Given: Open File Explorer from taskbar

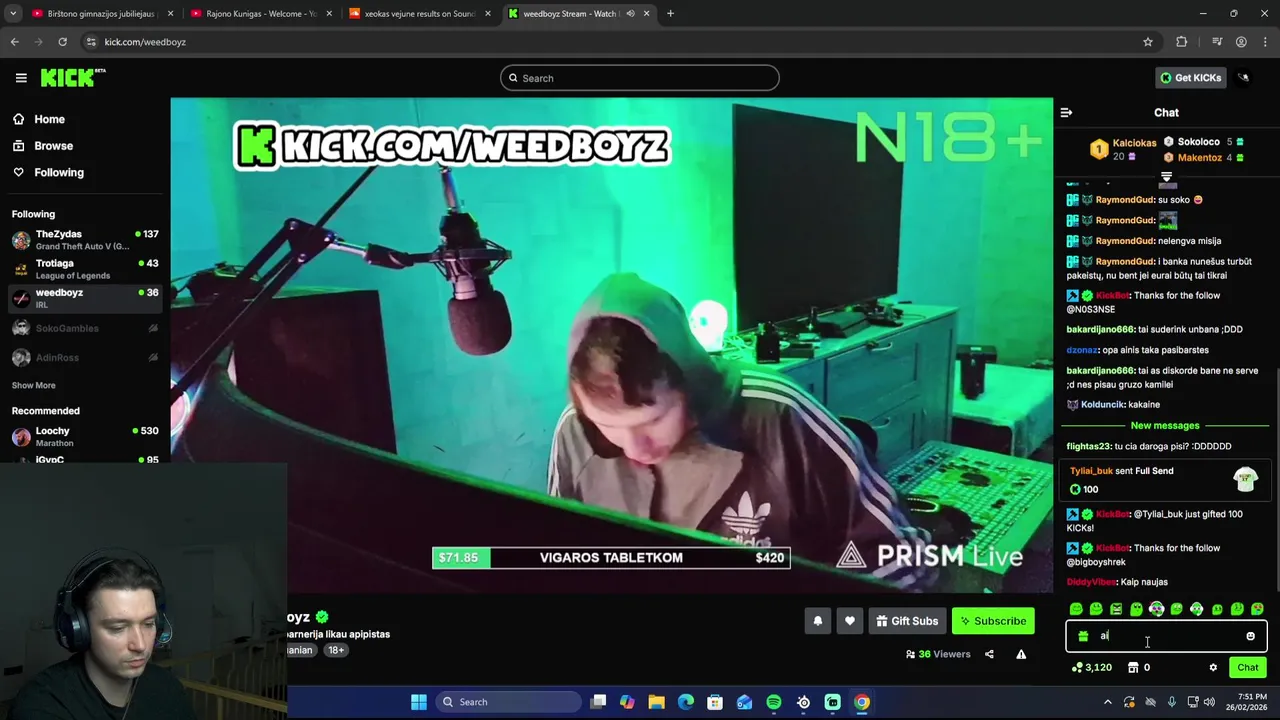Looking at the screenshot, I should [x=657, y=702].
